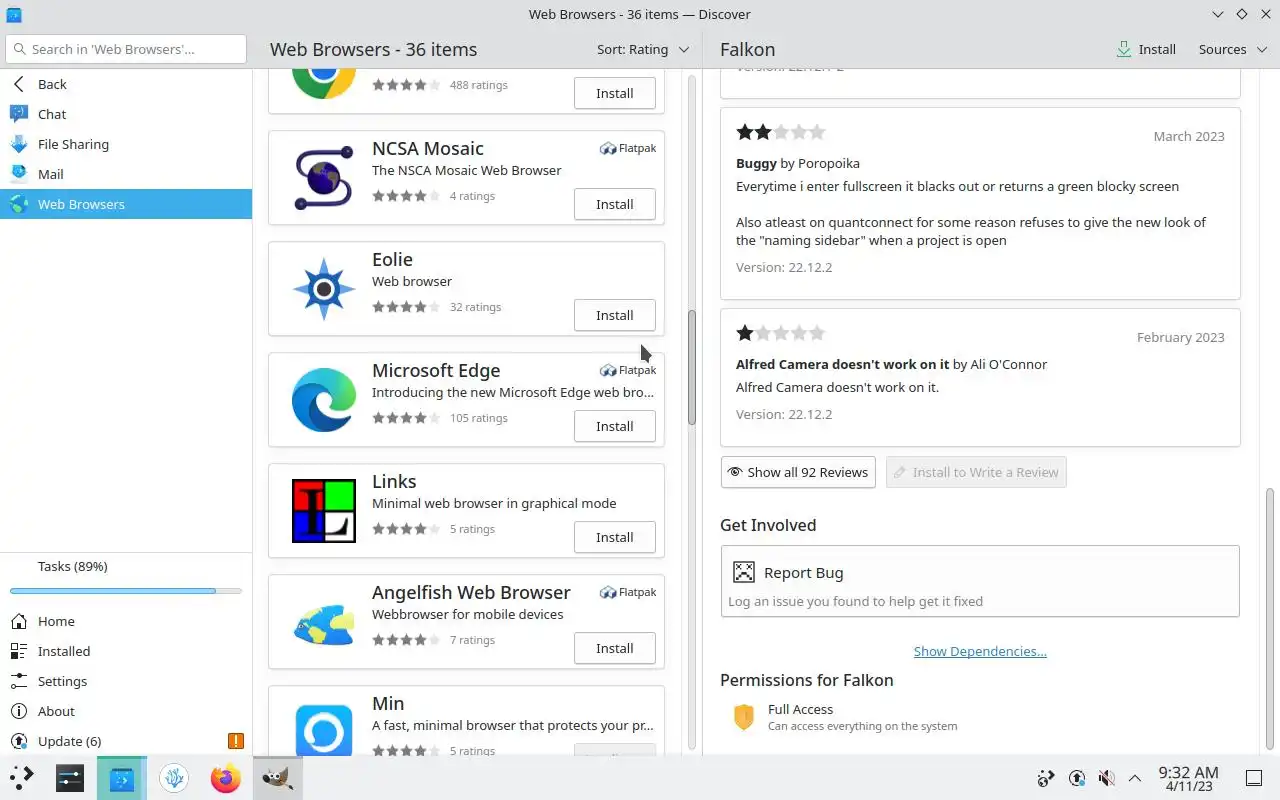Click the app list vertical scrollbar
The width and height of the screenshot is (1280, 800).
pos(691,367)
